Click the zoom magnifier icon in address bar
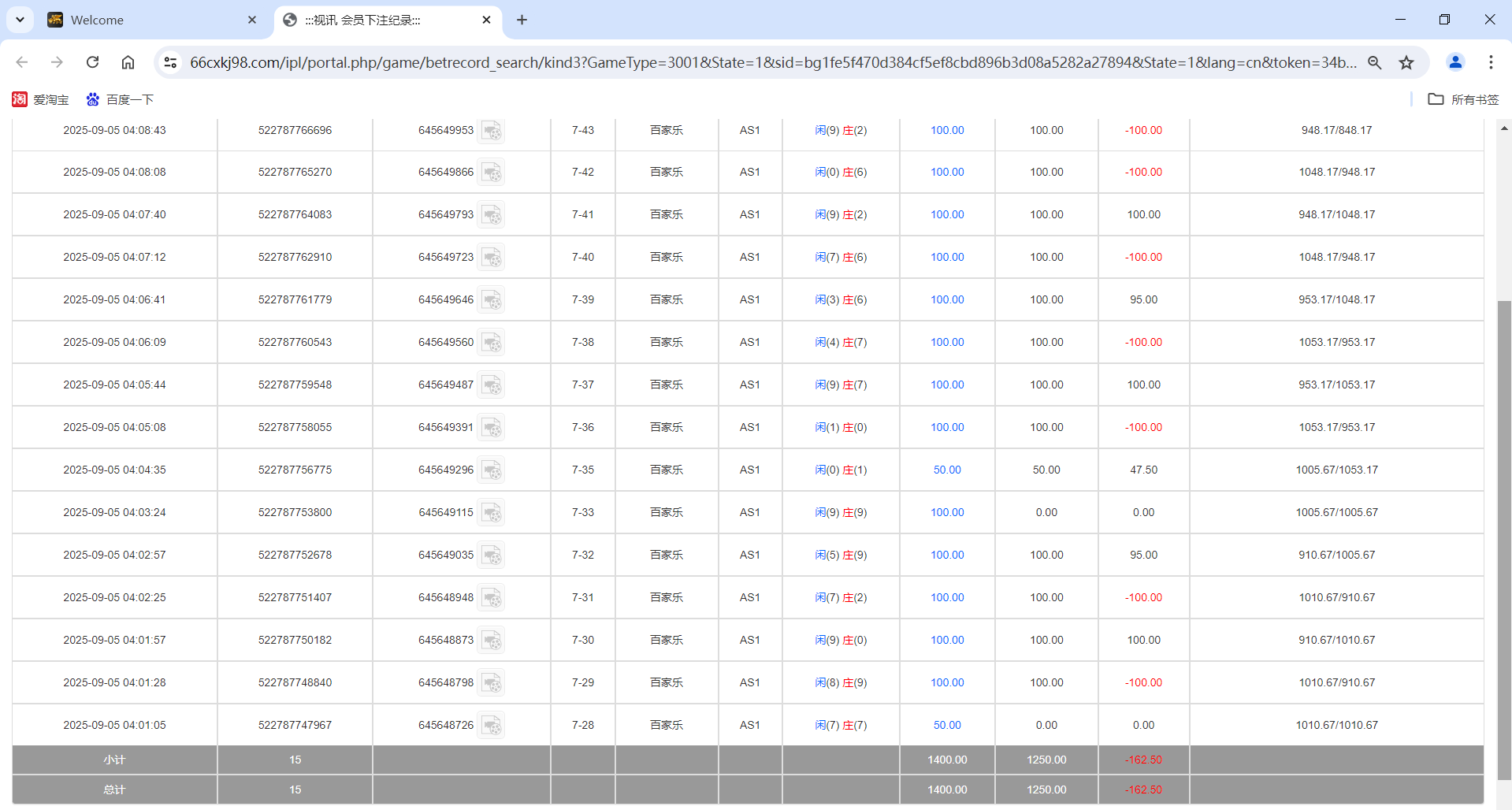The height and width of the screenshot is (810, 1512). [x=1374, y=62]
